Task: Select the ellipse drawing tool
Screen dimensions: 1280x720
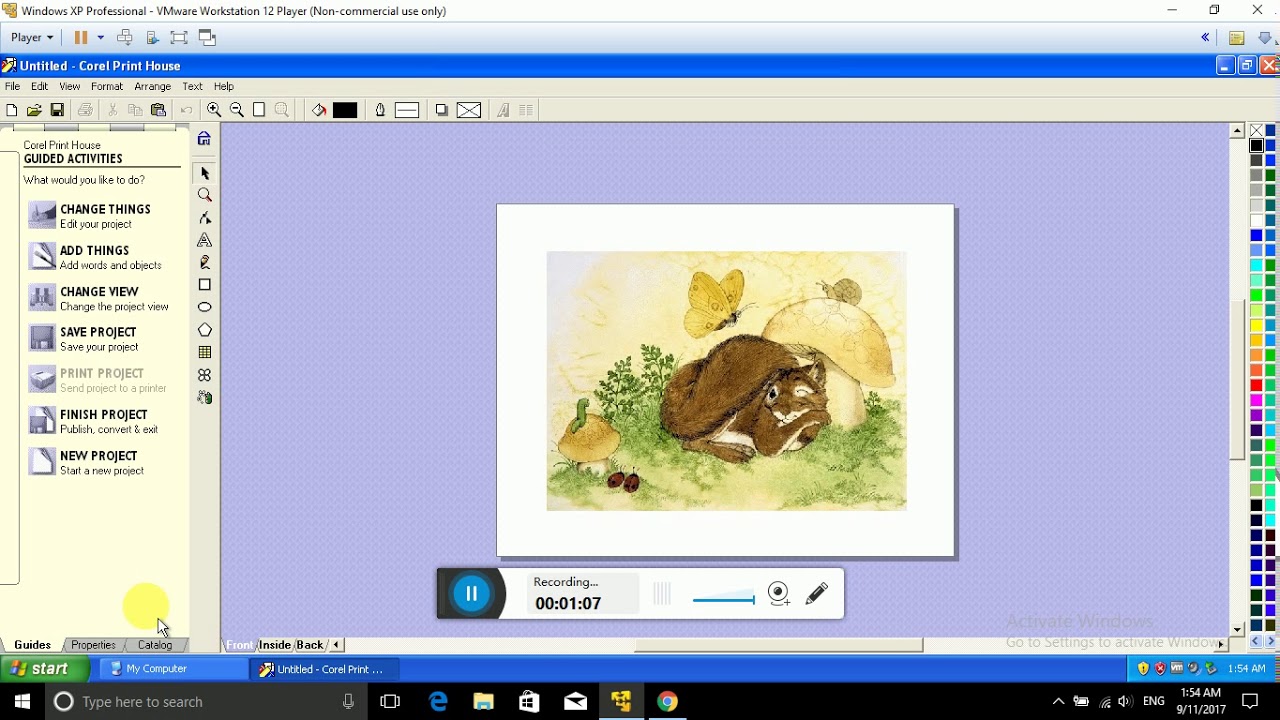Action: coord(205,307)
